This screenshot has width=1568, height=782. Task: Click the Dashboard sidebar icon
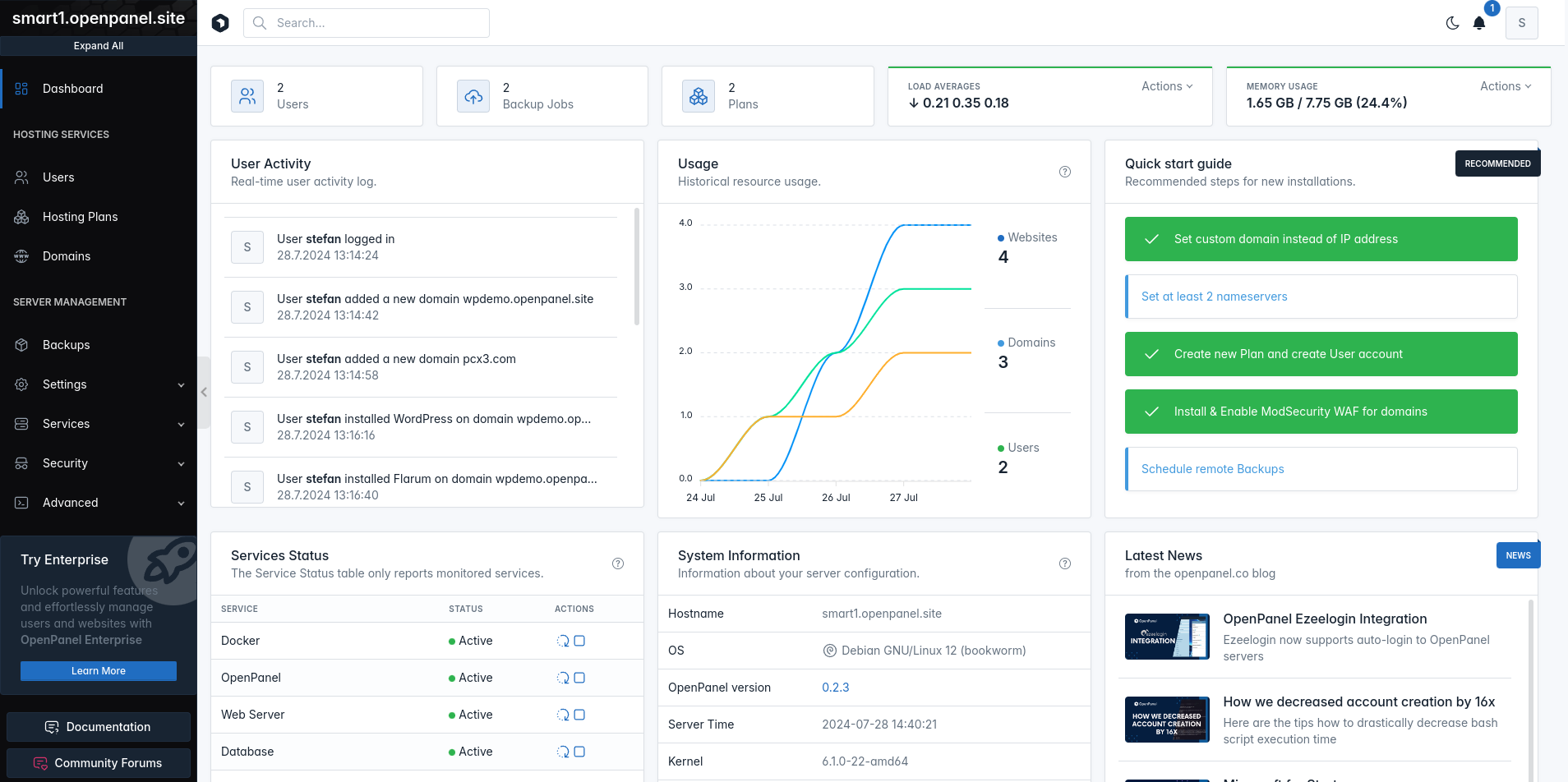[x=22, y=89]
